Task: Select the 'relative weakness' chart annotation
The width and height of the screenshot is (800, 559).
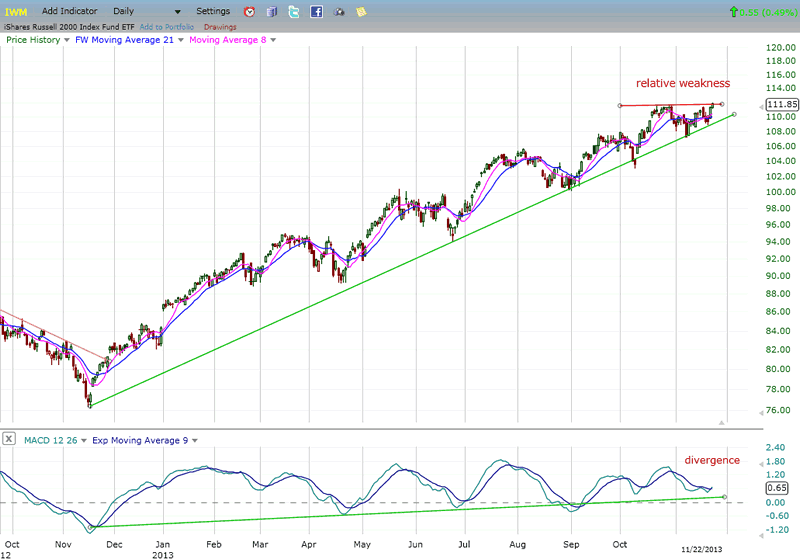Action: [683, 83]
